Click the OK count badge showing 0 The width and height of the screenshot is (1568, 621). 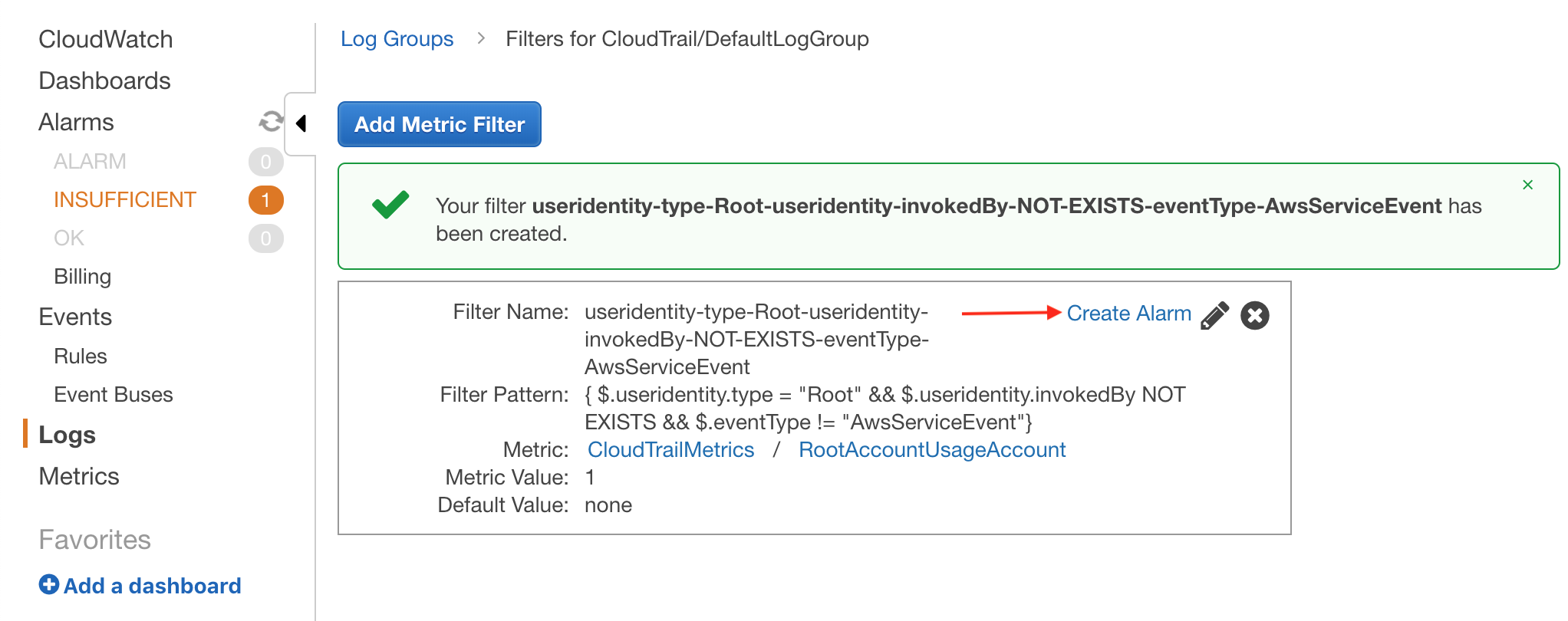pos(265,238)
